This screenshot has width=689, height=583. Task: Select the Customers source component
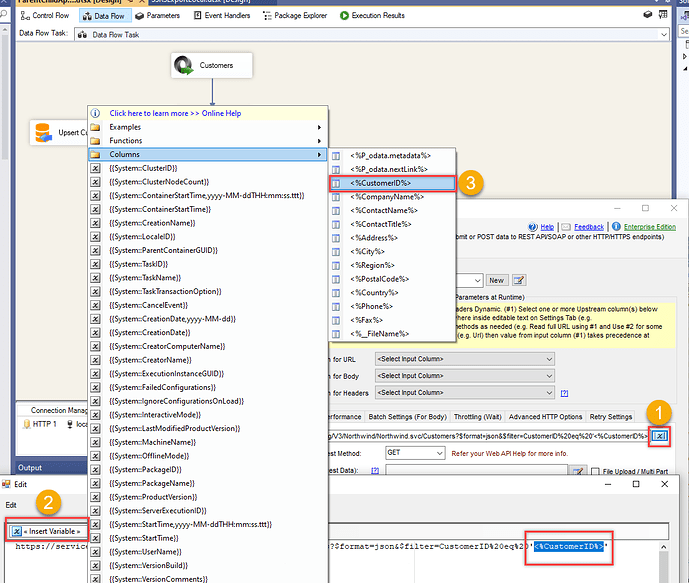click(x=212, y=65)
